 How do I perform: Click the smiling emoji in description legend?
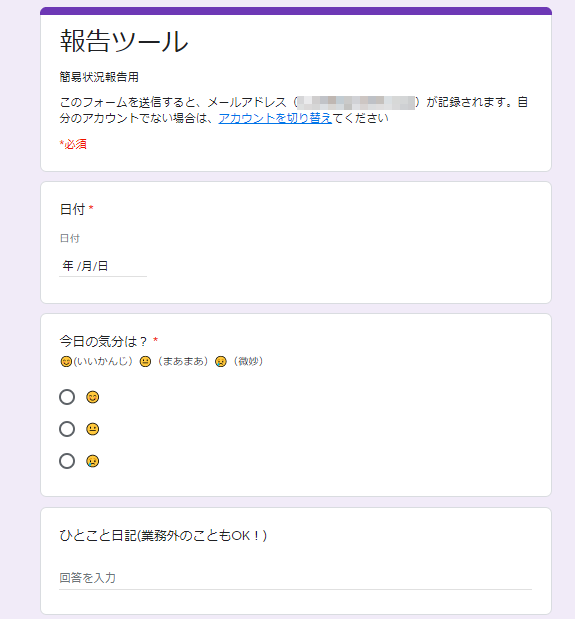tap(66, 361)
